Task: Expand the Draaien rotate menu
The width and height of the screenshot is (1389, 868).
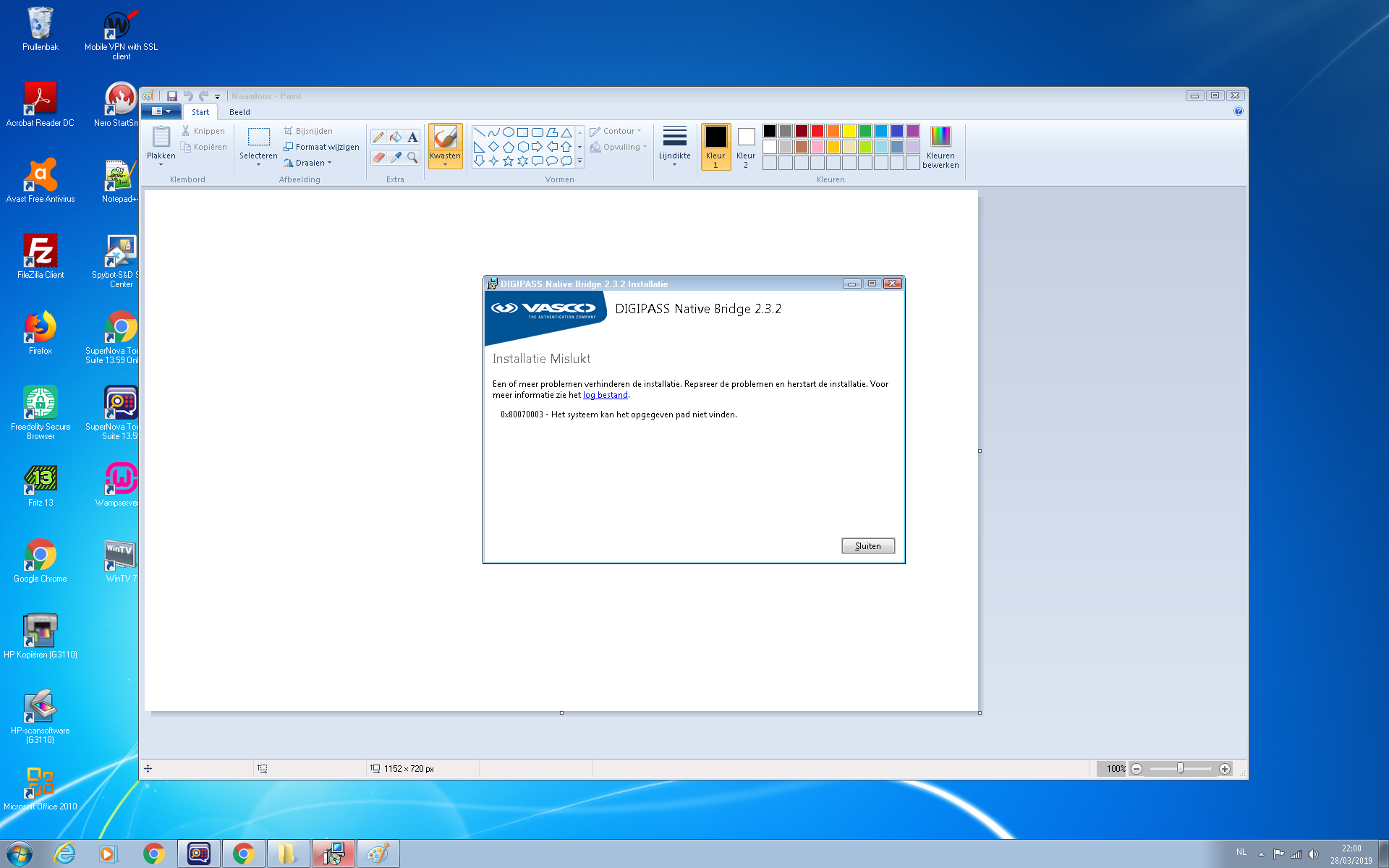Action: pyautogui.click(x=307, y=163)
